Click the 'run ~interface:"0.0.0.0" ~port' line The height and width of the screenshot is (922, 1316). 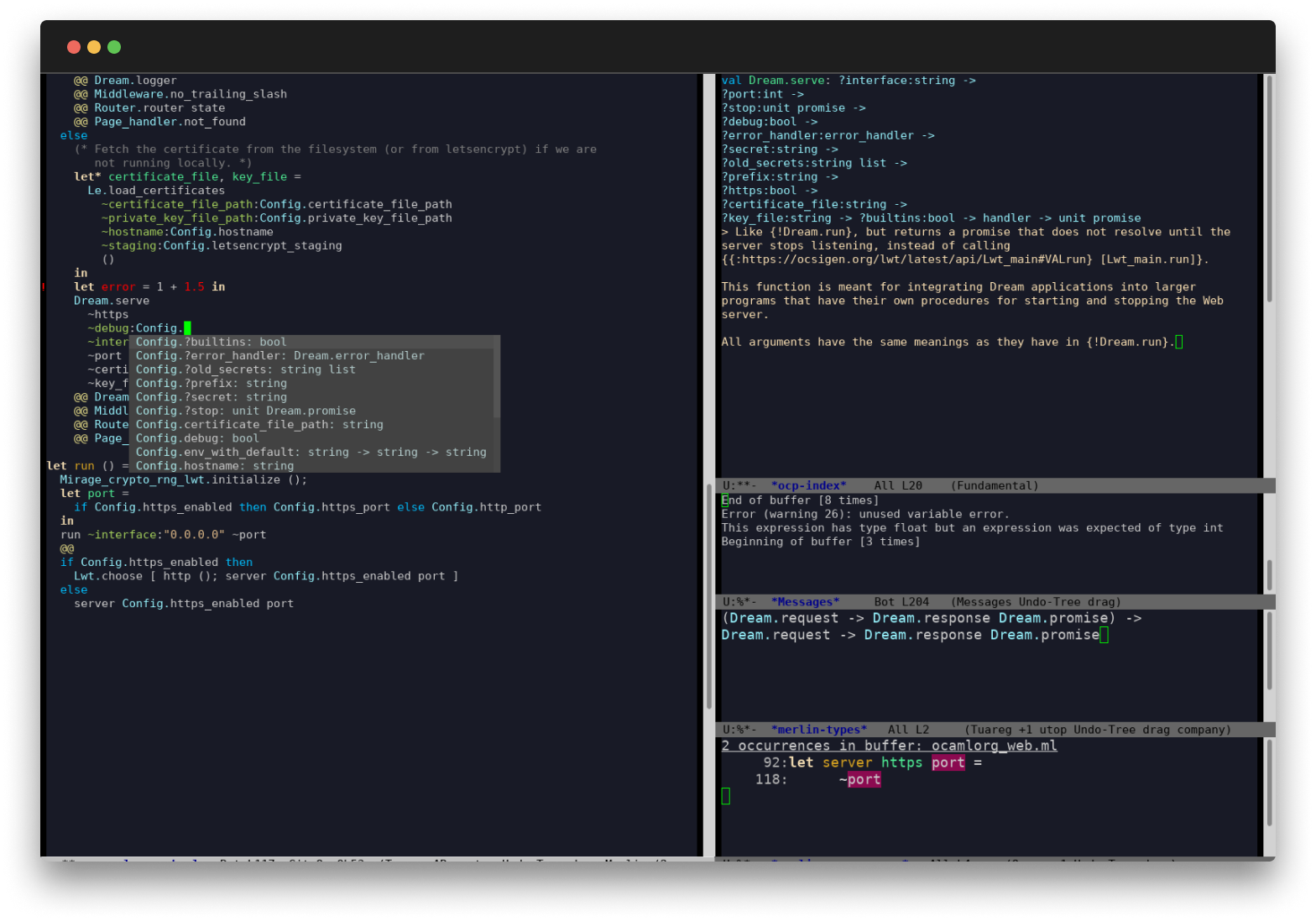point(163,535)
